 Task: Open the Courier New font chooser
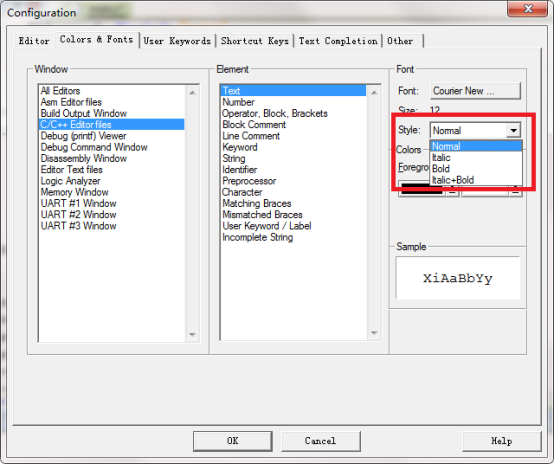click(x=475, y=91)
